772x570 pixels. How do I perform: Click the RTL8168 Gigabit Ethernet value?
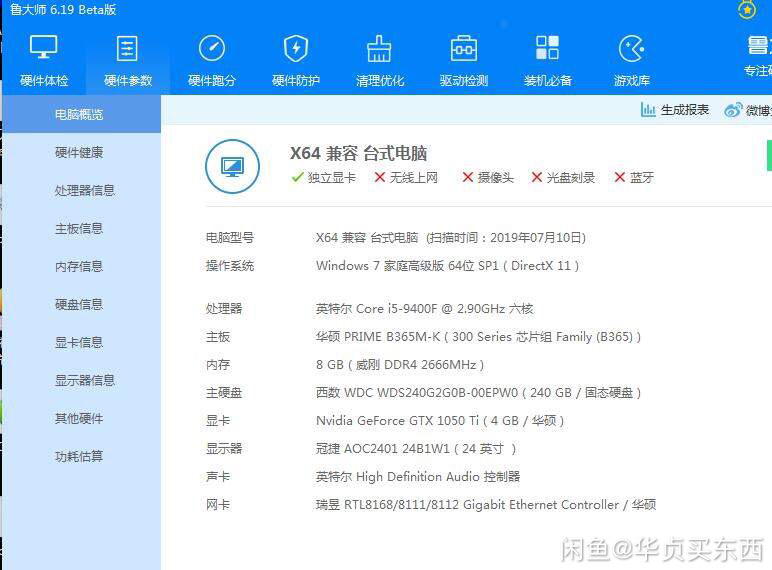[x=486, y=505]
